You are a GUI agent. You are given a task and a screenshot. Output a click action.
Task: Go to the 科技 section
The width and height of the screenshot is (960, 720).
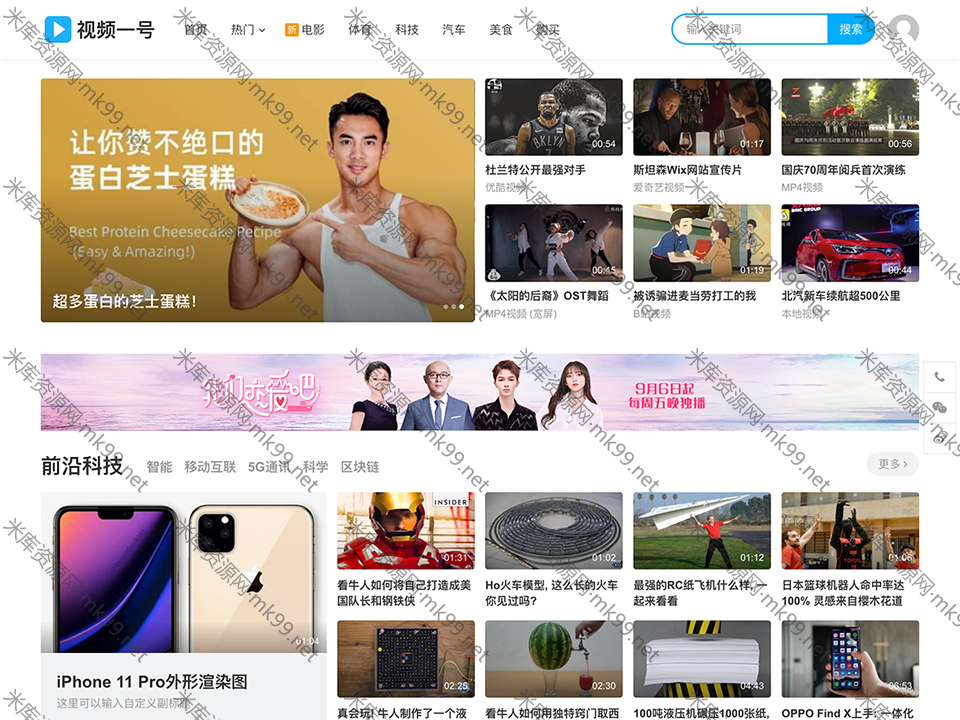(407, 29)
